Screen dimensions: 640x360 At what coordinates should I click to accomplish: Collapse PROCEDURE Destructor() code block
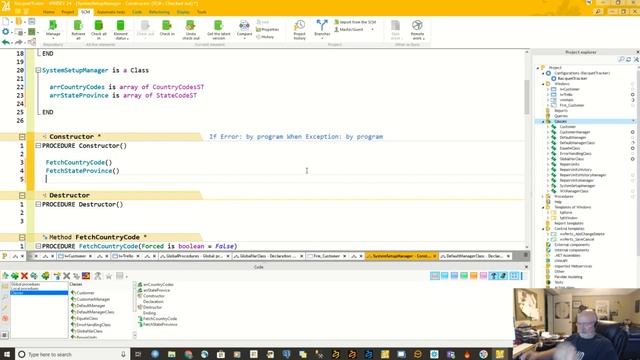38,204
